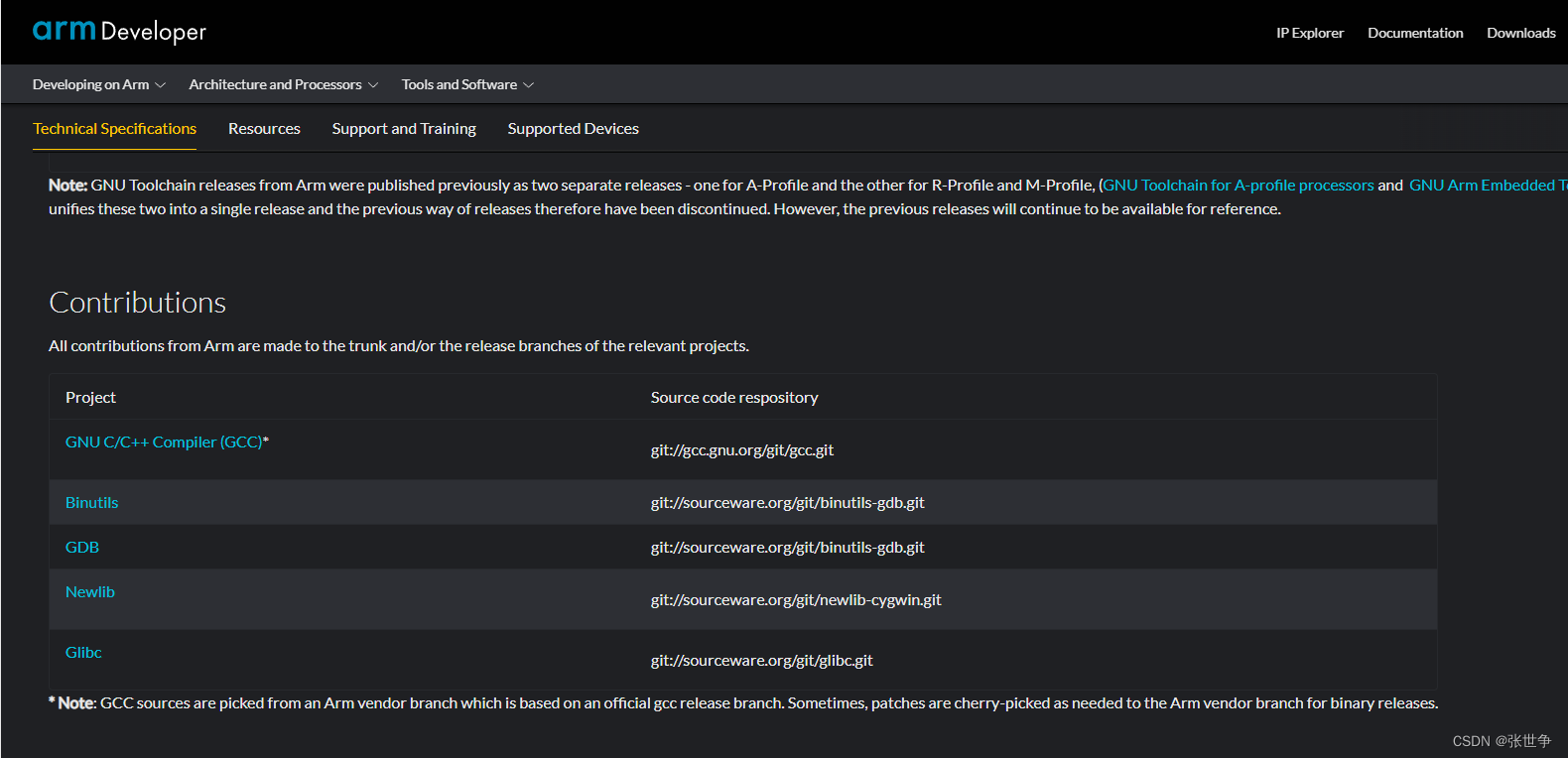Expand Tools and Software menu

point(467,84)
